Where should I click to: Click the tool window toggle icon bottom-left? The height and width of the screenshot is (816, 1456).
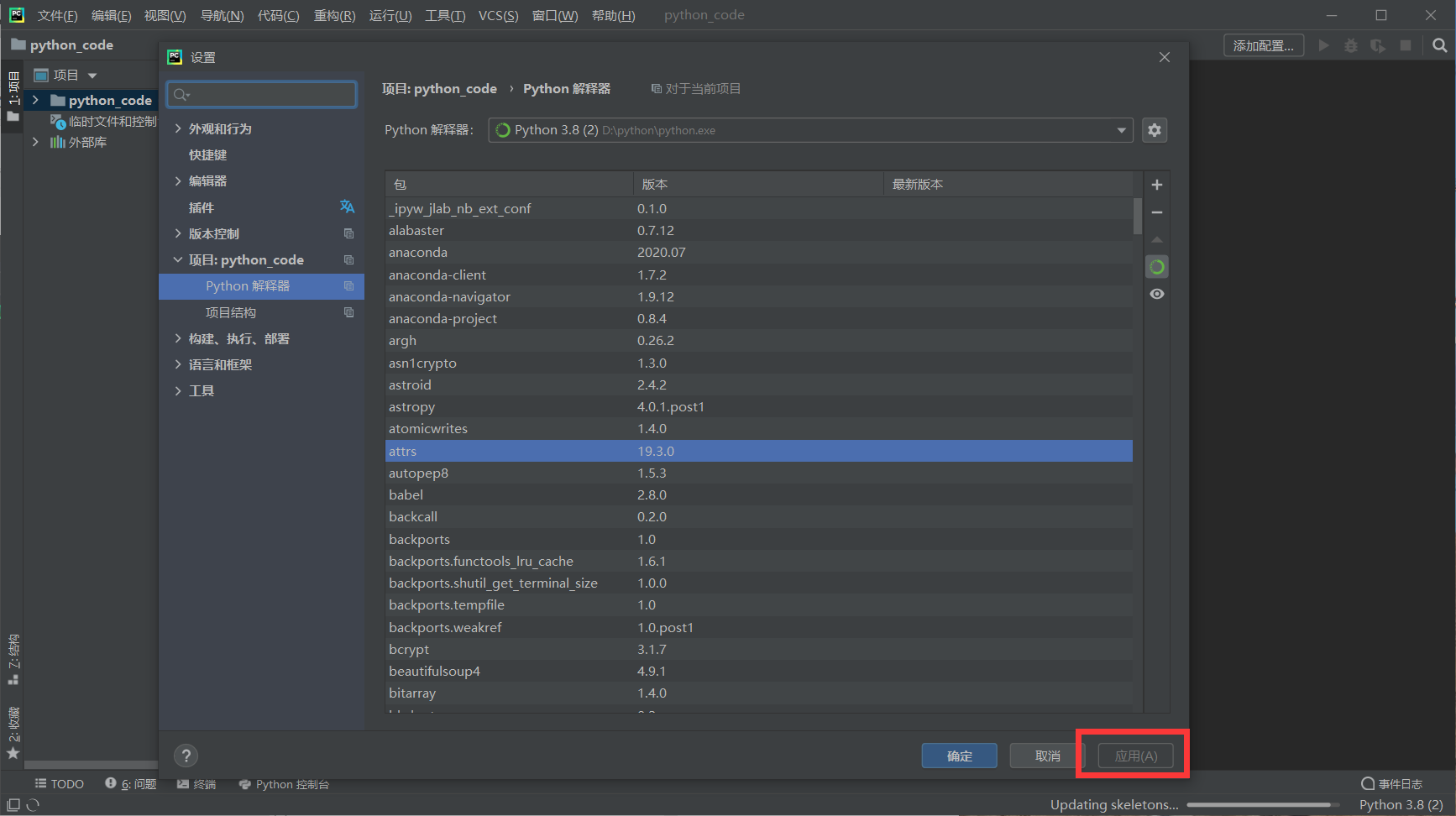[13, 804]
